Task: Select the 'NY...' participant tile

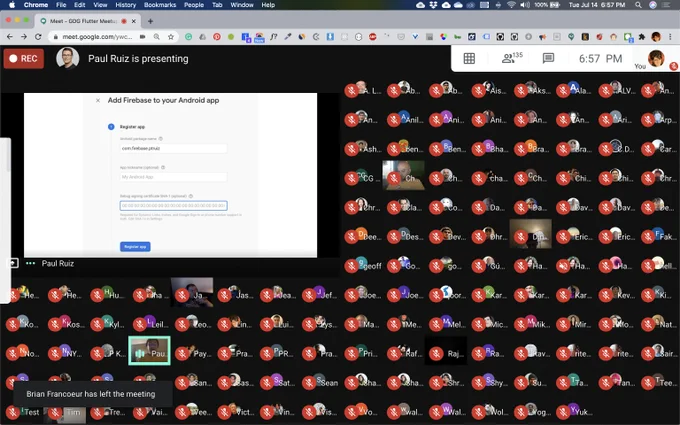Action: pyautogui.click(x=65, y=351)
